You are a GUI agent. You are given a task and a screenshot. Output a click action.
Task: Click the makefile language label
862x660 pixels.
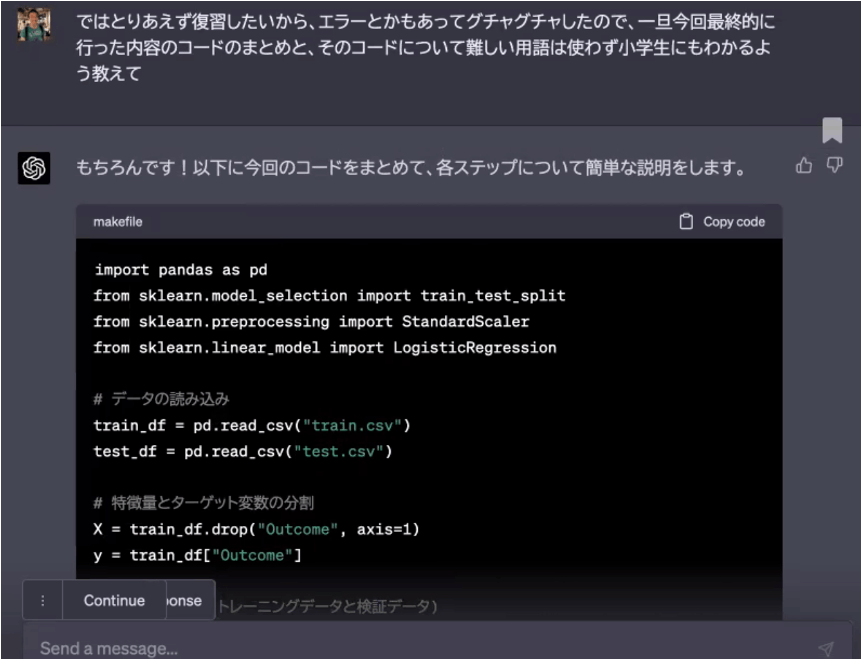coord(118,222)
